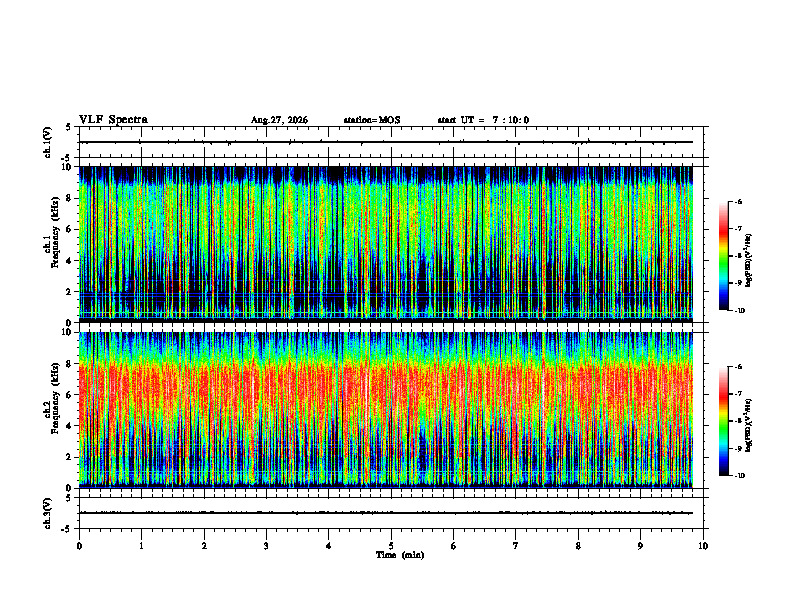Click the VLF Spectra title text
Viewport: 792px width, 612px height.
[x=113, y=120]
